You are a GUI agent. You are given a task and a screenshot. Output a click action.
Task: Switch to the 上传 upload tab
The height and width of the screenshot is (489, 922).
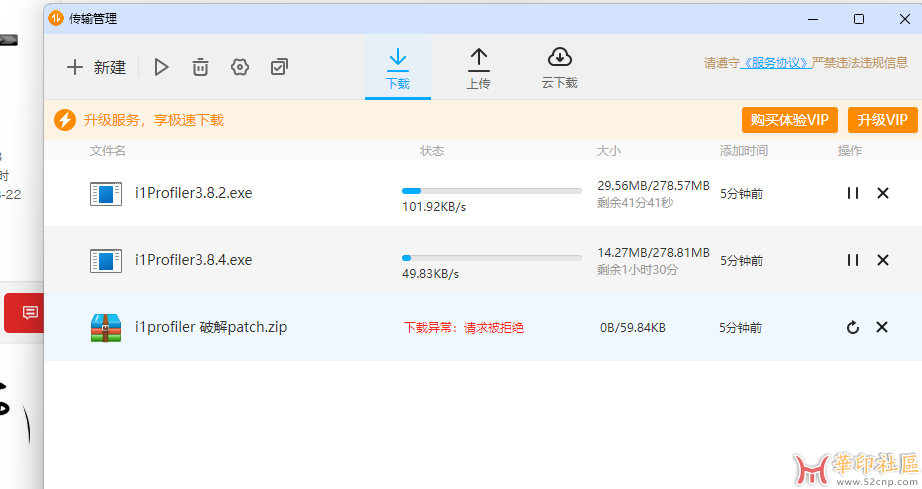tap(479, 69)
